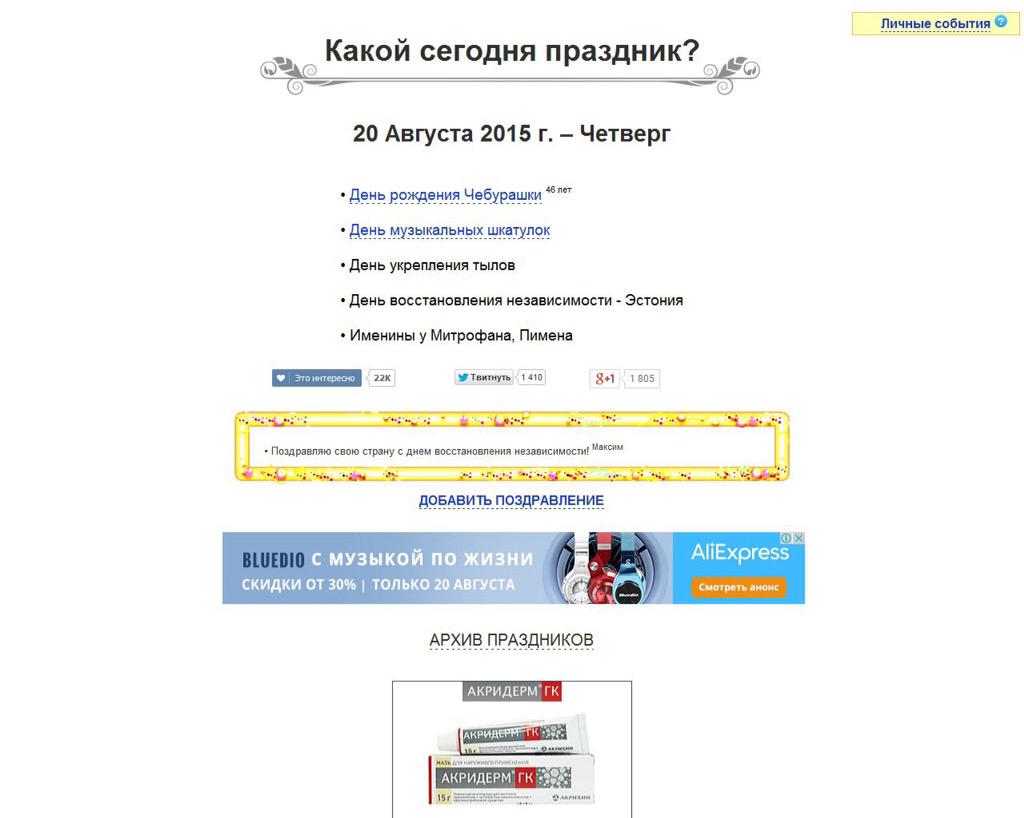The image size is (1024, 818).
Task: Click the text День восстановления независимости - Эстония
Action: (516, 301)
